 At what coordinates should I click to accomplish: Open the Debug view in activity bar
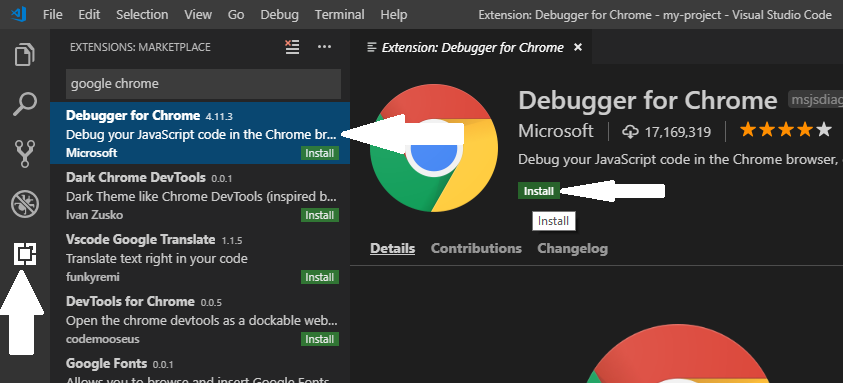[25, 204]
